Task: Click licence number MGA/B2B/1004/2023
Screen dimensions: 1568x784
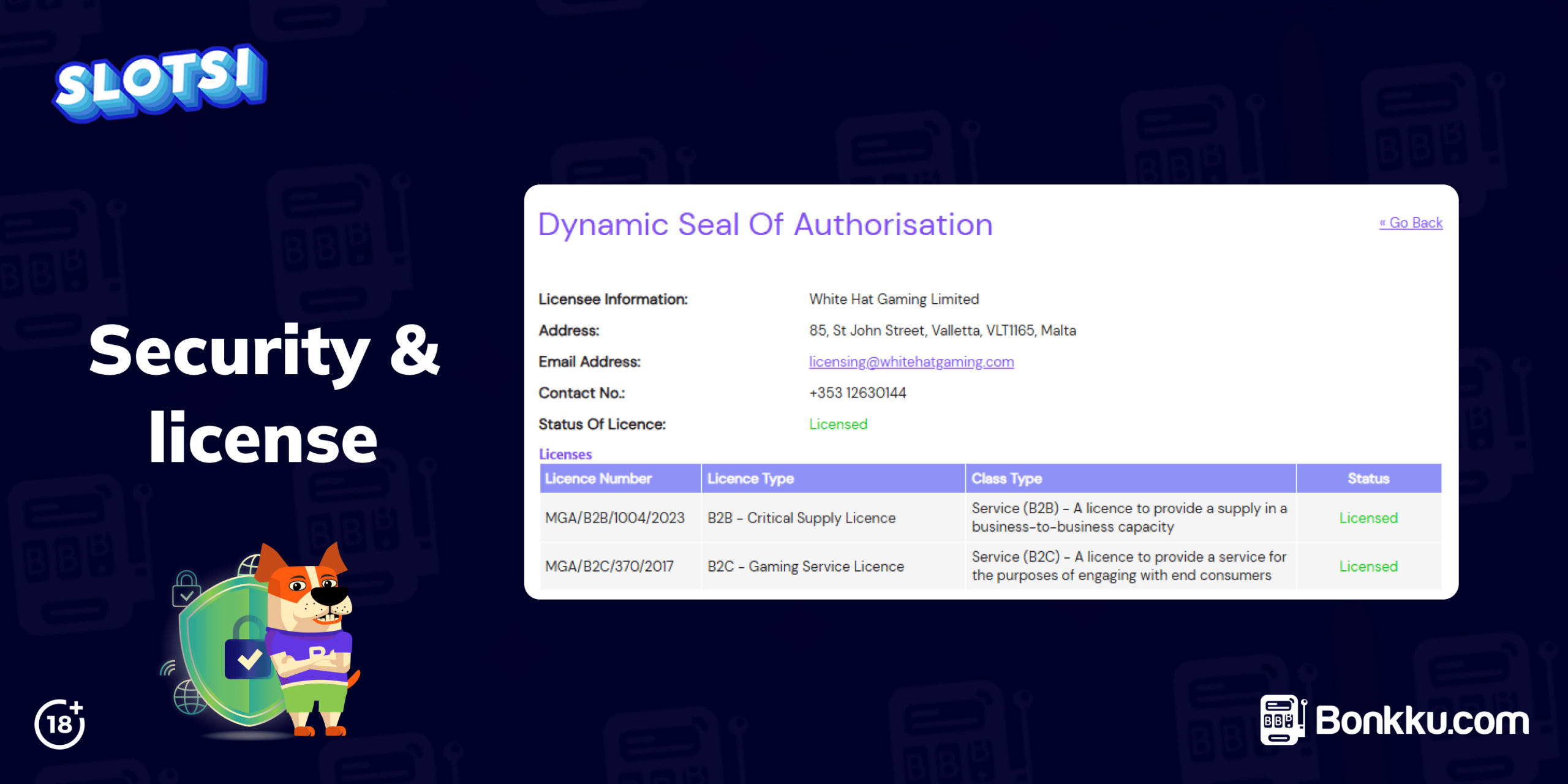Action: point(614,518)
